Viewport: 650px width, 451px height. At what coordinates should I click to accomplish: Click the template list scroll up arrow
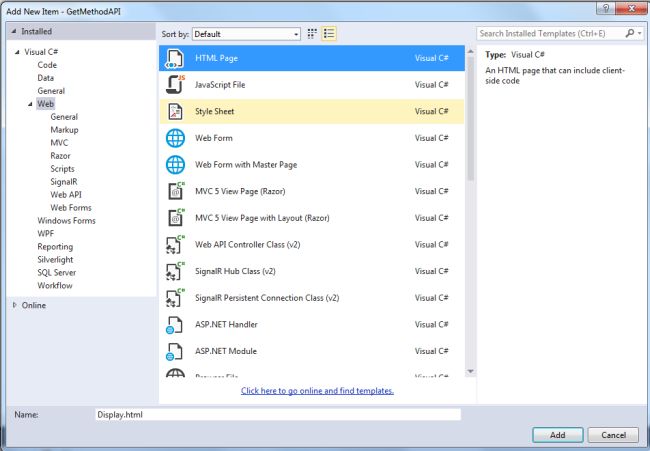coord(471,51)
